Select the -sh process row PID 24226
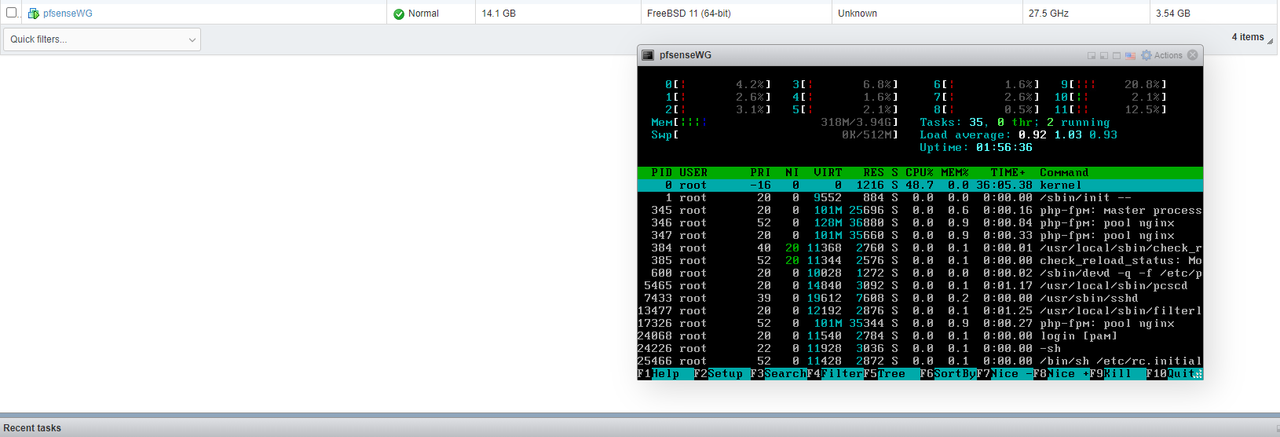The image size is (1280, 437). [920, 348]
